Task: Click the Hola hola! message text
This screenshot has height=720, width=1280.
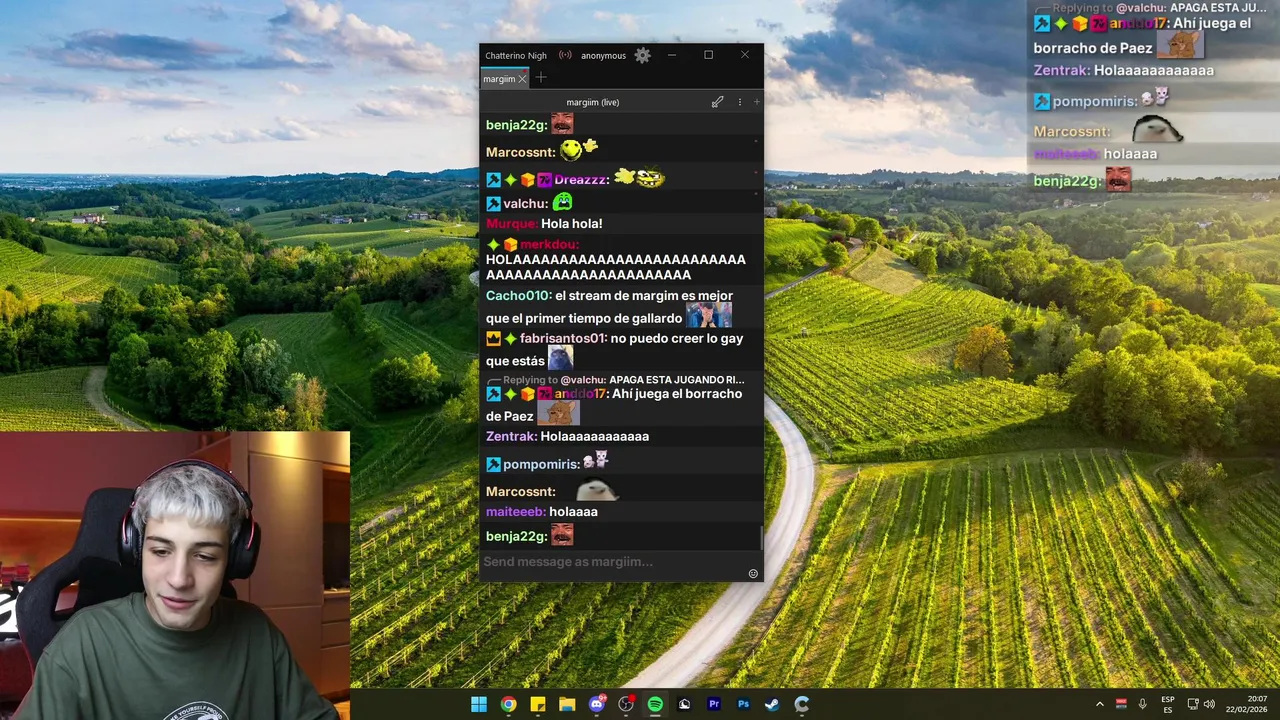Action: click(x=572, y=224)
